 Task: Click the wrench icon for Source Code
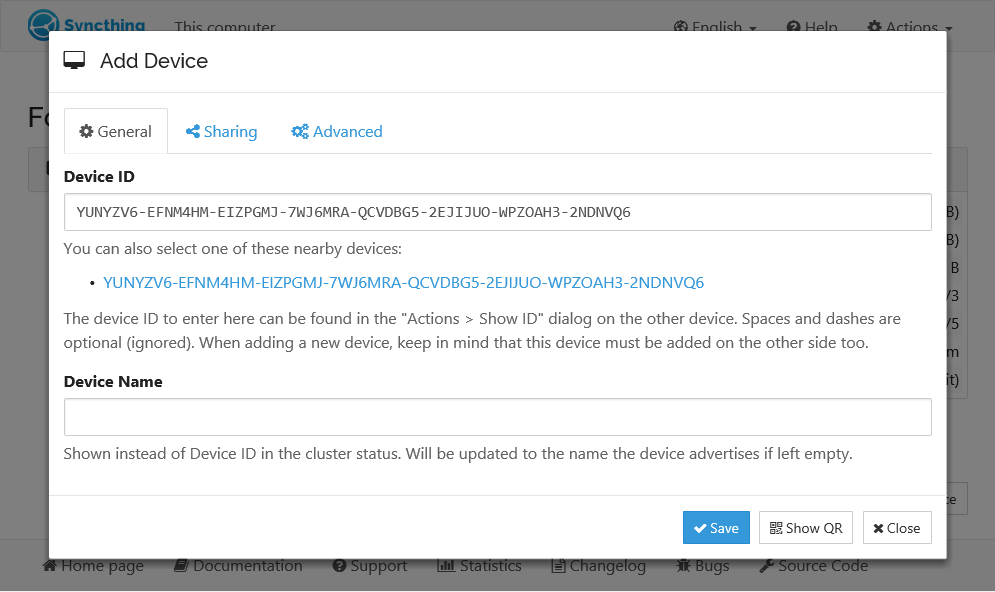click(766, 566)
